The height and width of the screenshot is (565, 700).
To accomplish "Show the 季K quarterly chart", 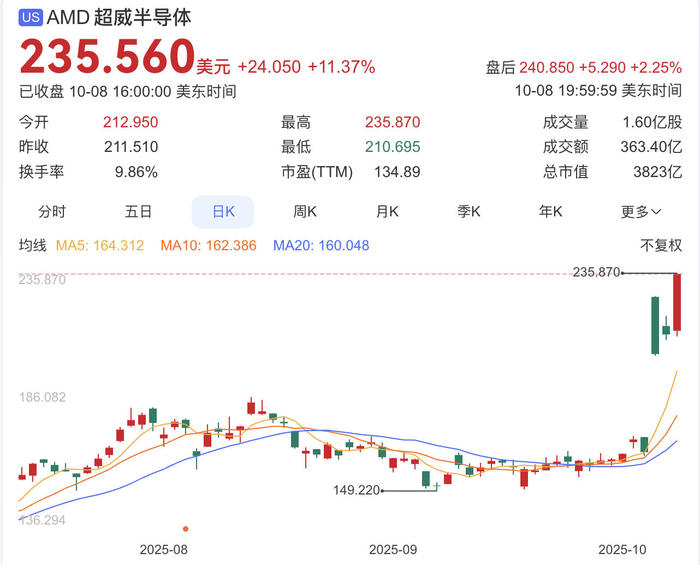I will [x=469, y=212].
